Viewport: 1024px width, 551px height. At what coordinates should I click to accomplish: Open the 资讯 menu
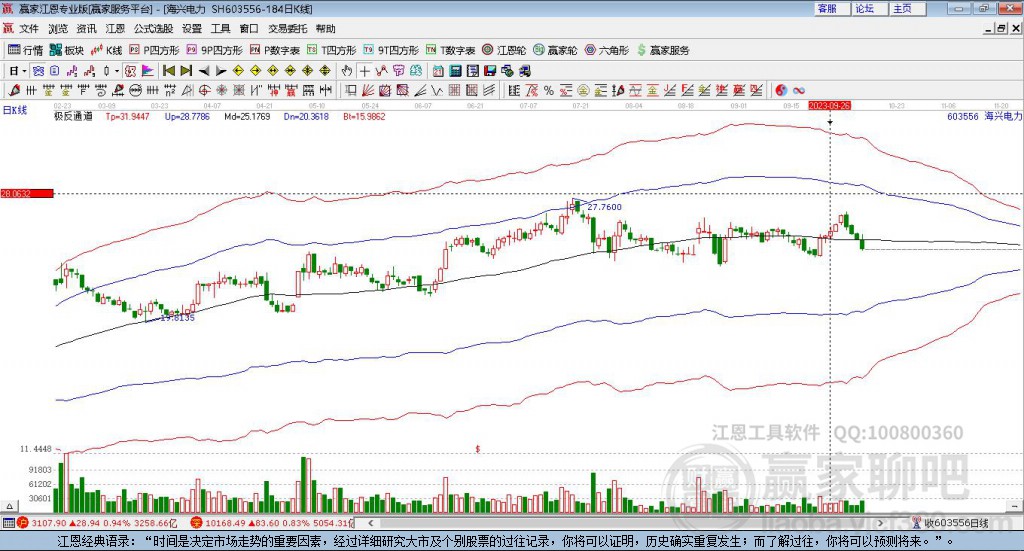86,29
